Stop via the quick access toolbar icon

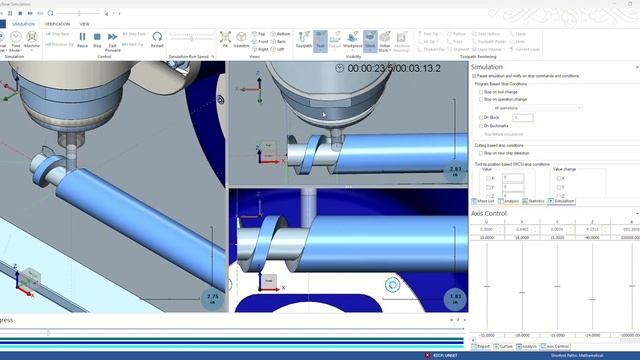point(20,13)
